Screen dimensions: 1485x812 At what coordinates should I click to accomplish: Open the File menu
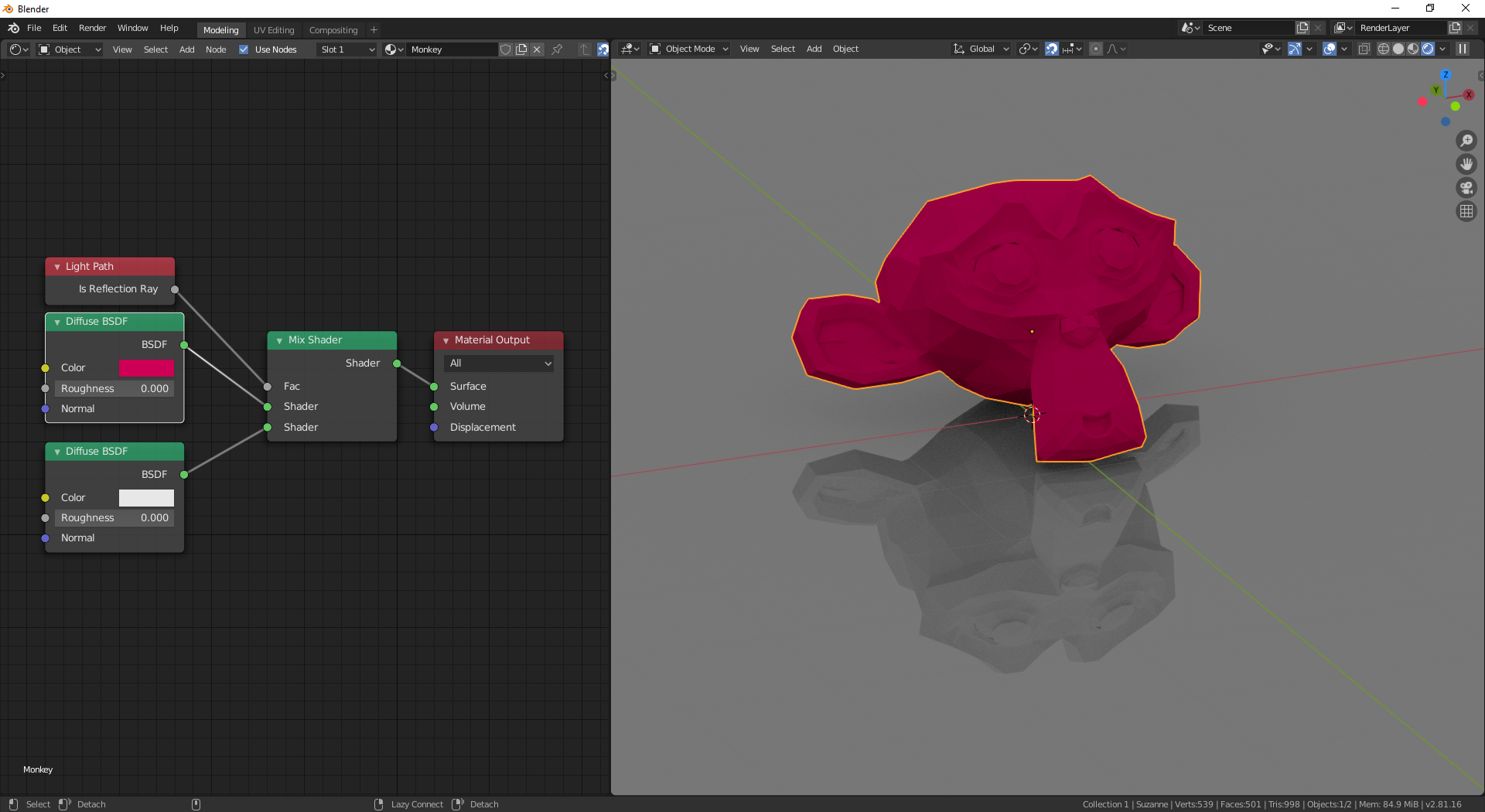tap(34, 28)
